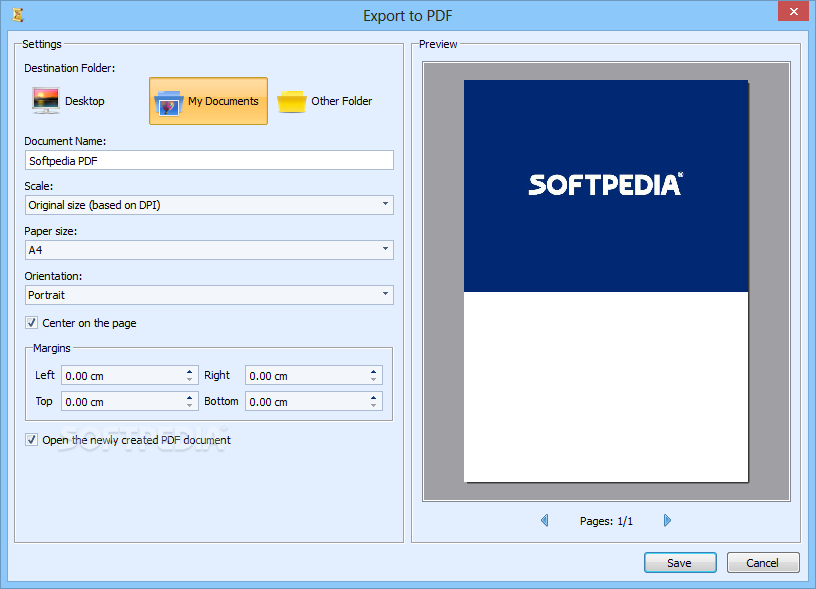Select My Documents destination folder
Image resolution: width=816 pixels, height=589 pixels.
click(208, 101)
